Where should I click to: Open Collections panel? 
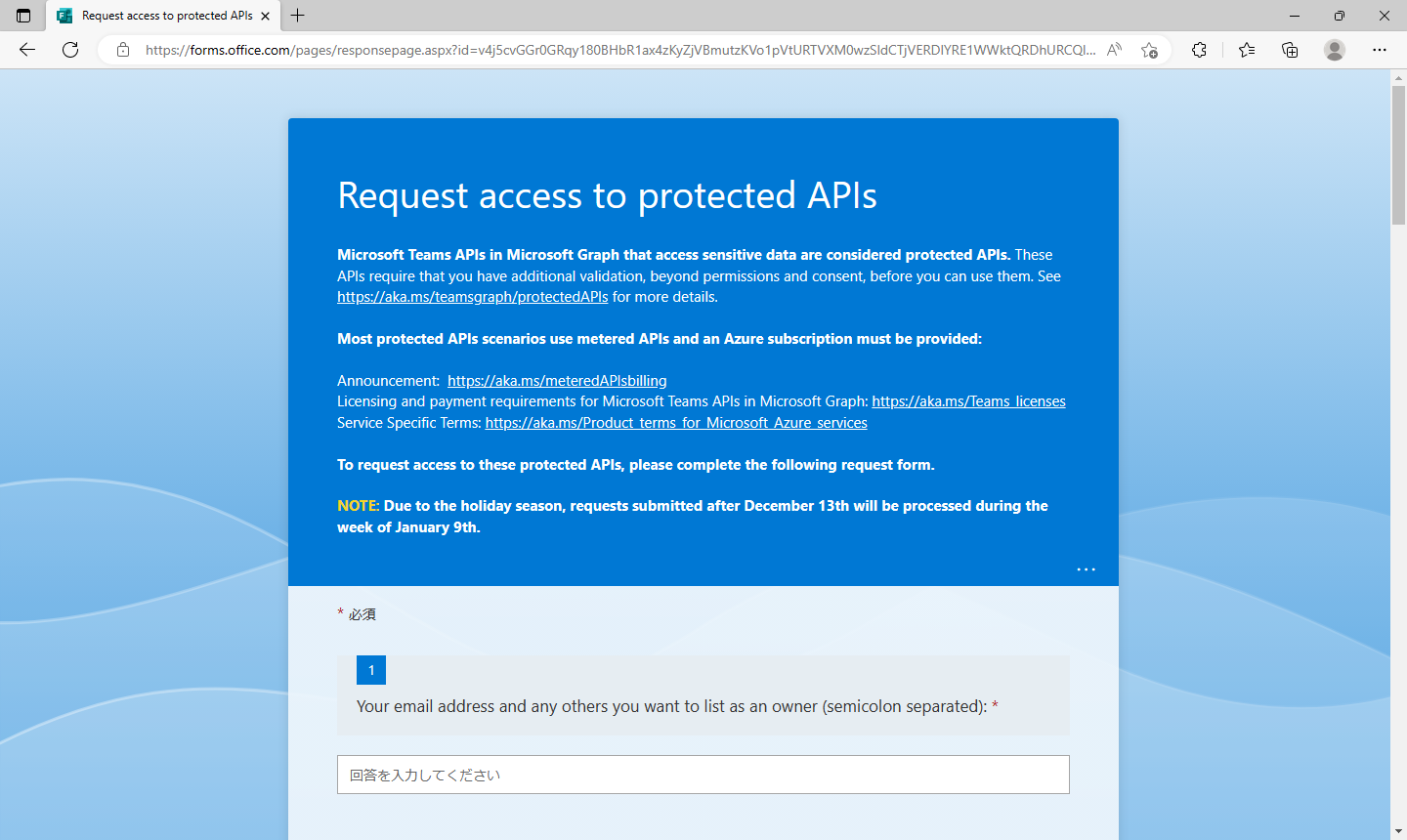pyautogui.click(x=1290, y=50)
